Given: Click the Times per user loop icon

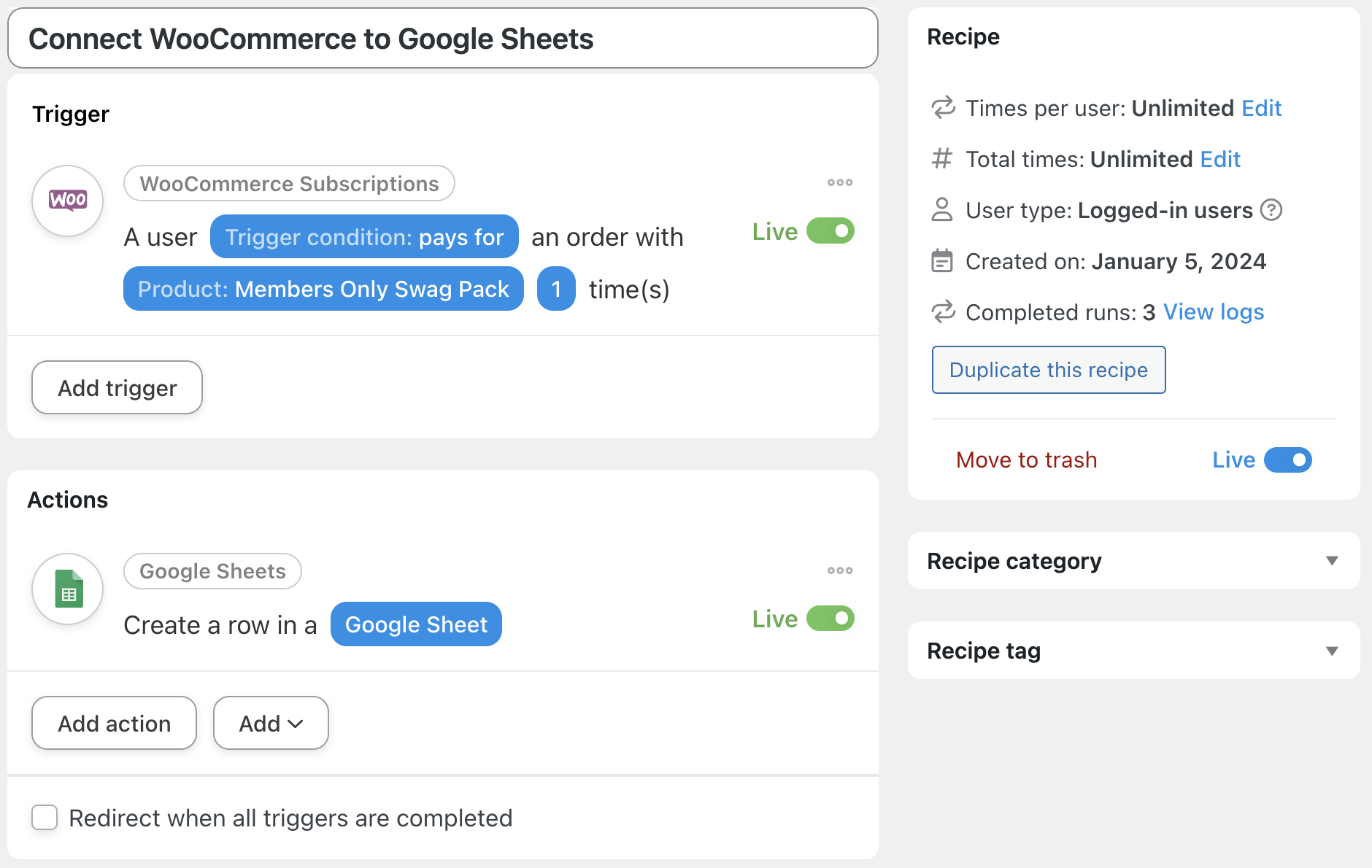Looking at the screenshot, I should tap(943, 108).
